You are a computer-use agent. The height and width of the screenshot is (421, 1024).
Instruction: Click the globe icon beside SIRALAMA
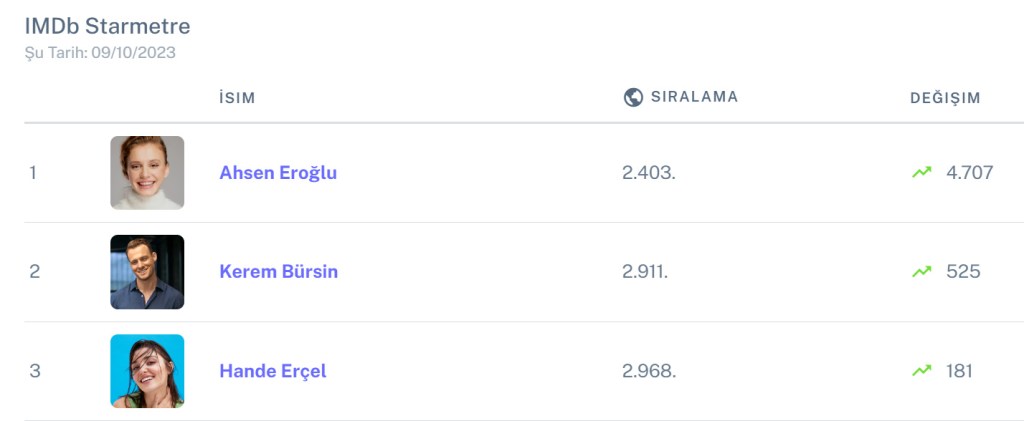[x=632, y=97]
